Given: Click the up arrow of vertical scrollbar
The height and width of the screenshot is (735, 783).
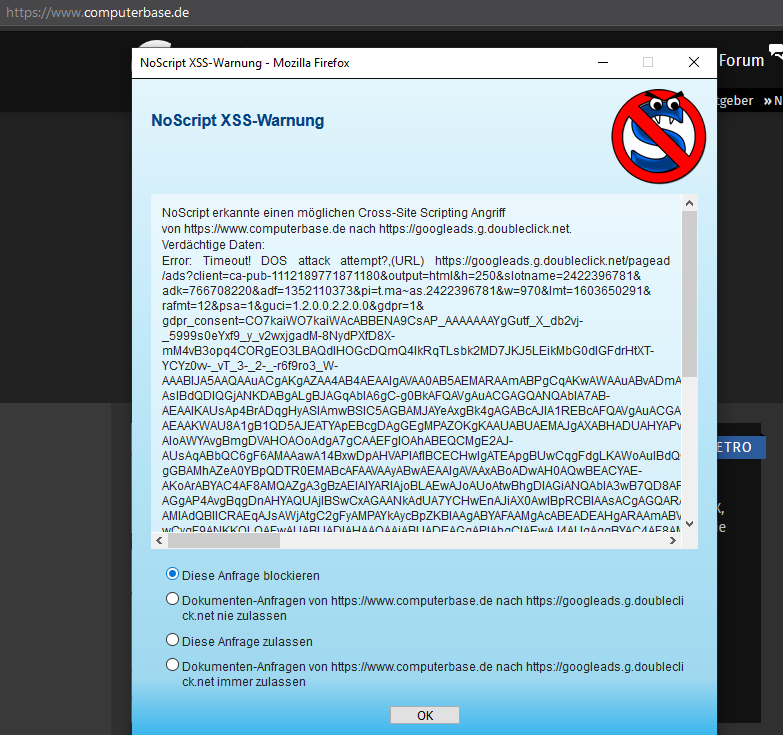Looking at the screenshot, I should (690, 203).
